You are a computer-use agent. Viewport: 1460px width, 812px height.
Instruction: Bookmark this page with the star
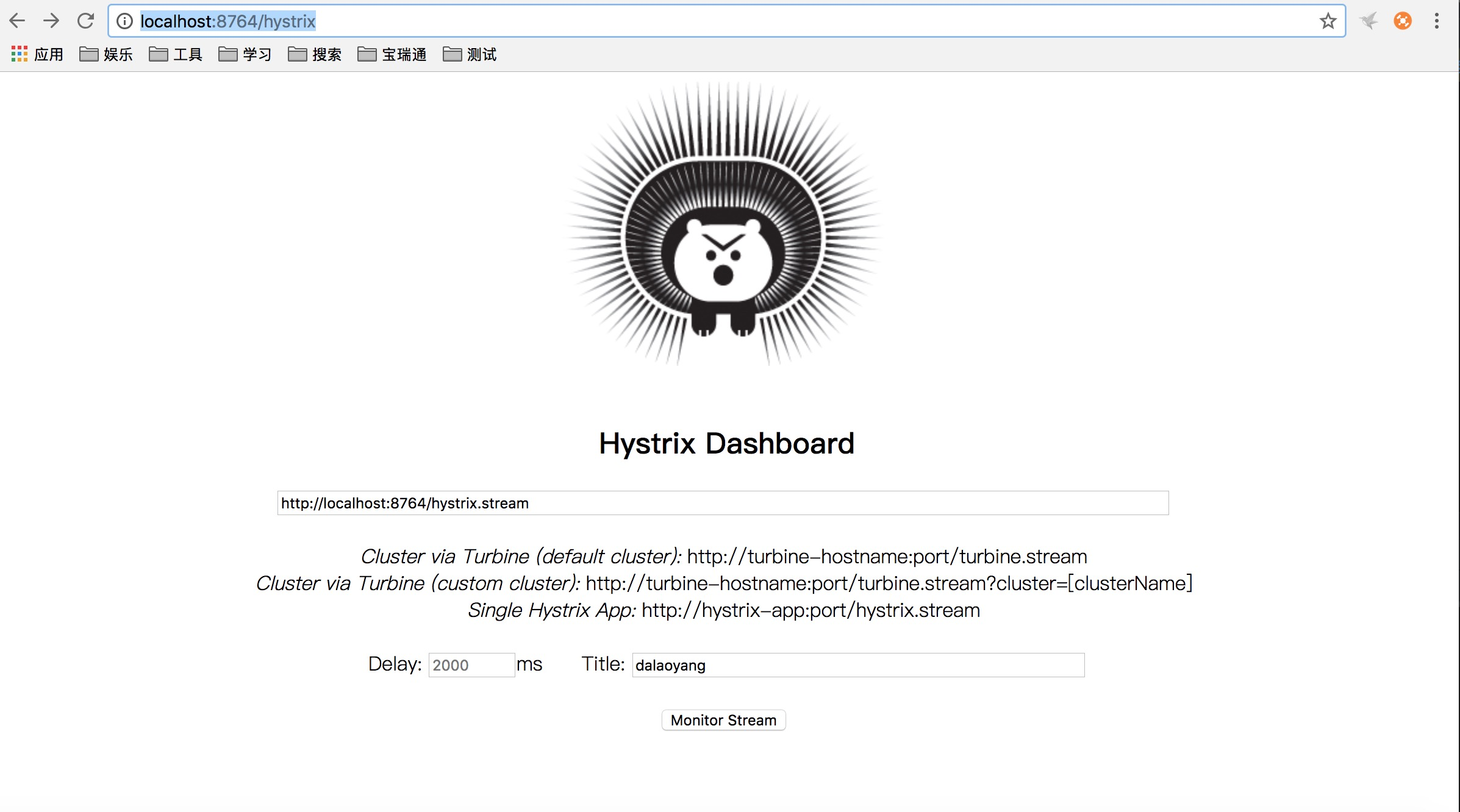click(x=1328, y=21)
